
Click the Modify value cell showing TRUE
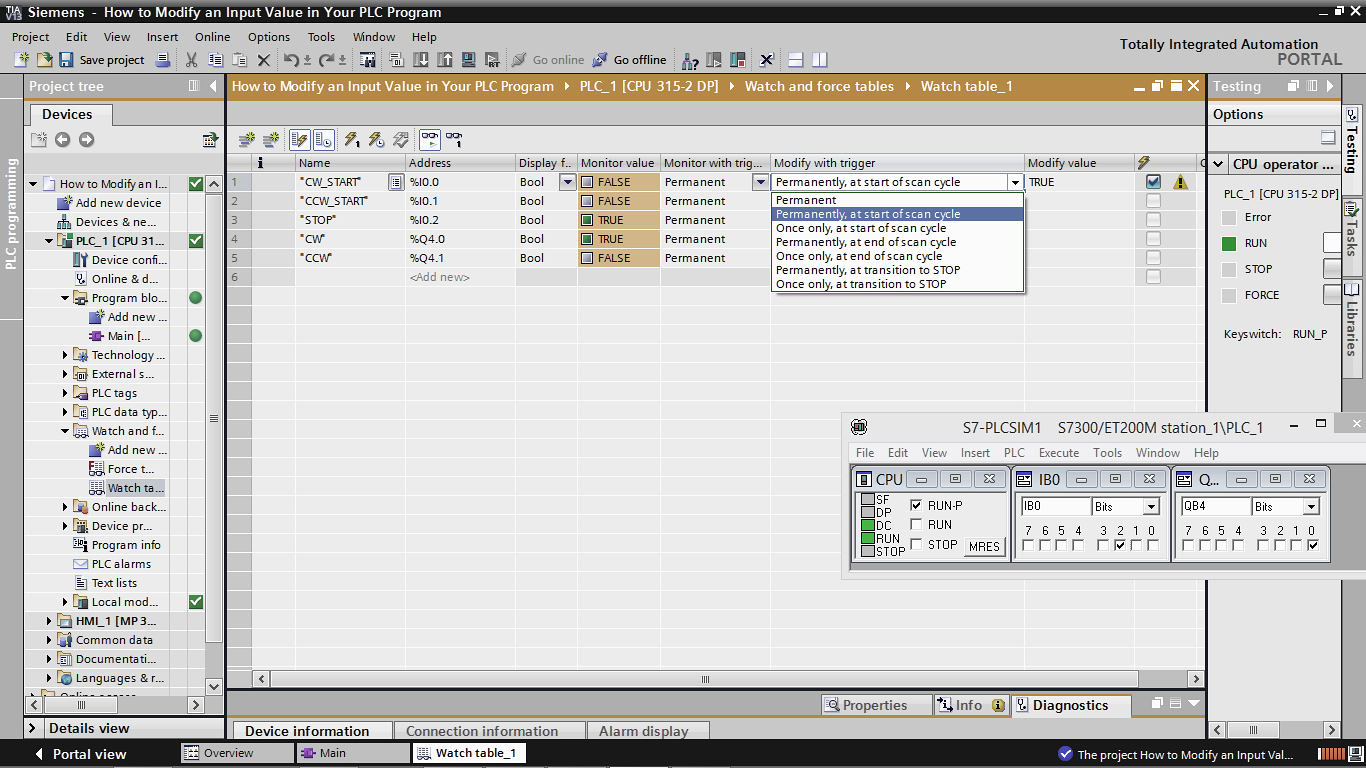1080,182
